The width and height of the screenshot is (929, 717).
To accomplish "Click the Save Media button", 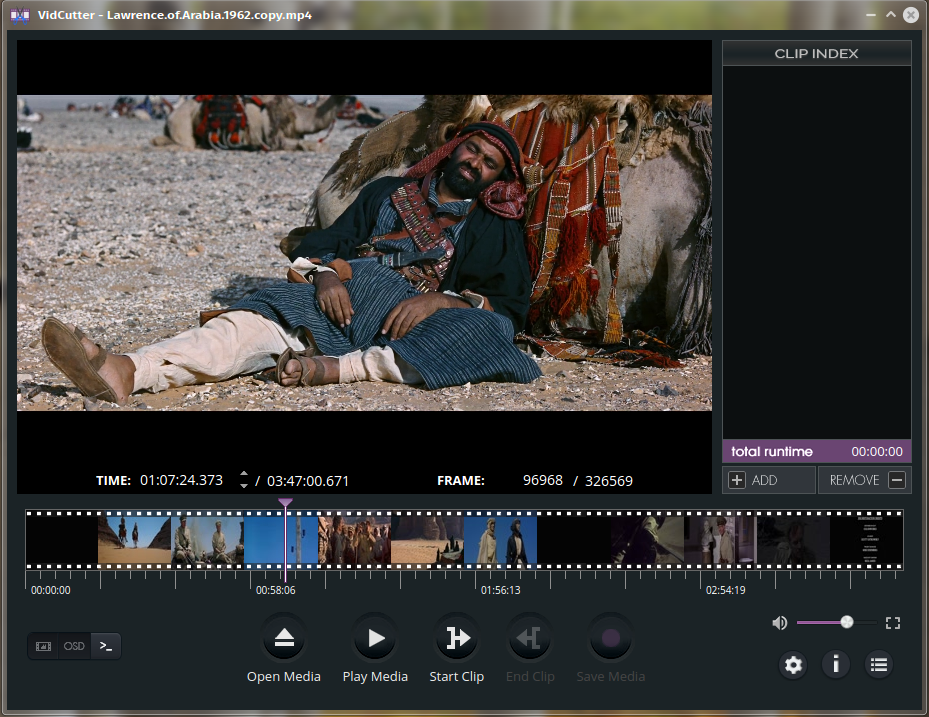I will tap(610, 638).
